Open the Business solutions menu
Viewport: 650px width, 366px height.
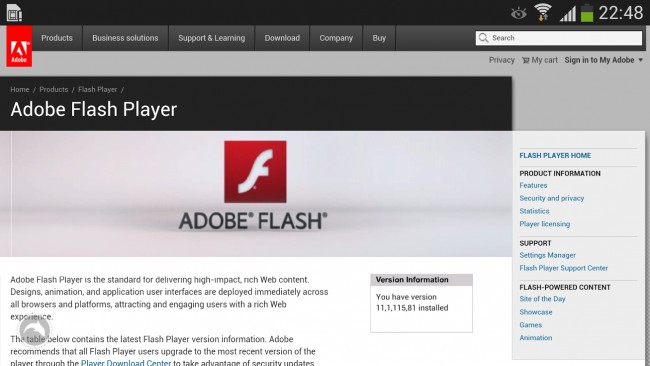pos(125,38)
